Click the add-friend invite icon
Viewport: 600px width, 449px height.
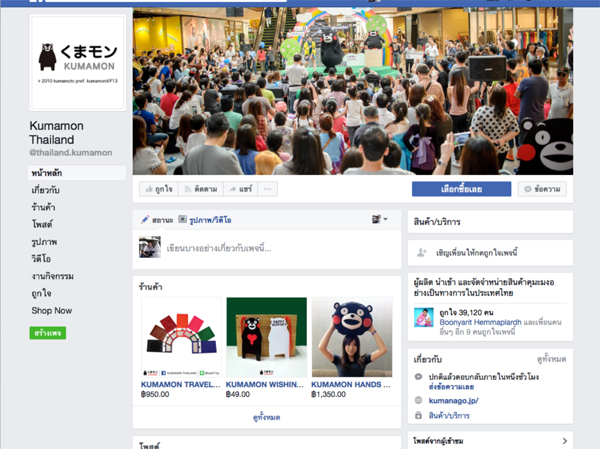click(422, 253)
